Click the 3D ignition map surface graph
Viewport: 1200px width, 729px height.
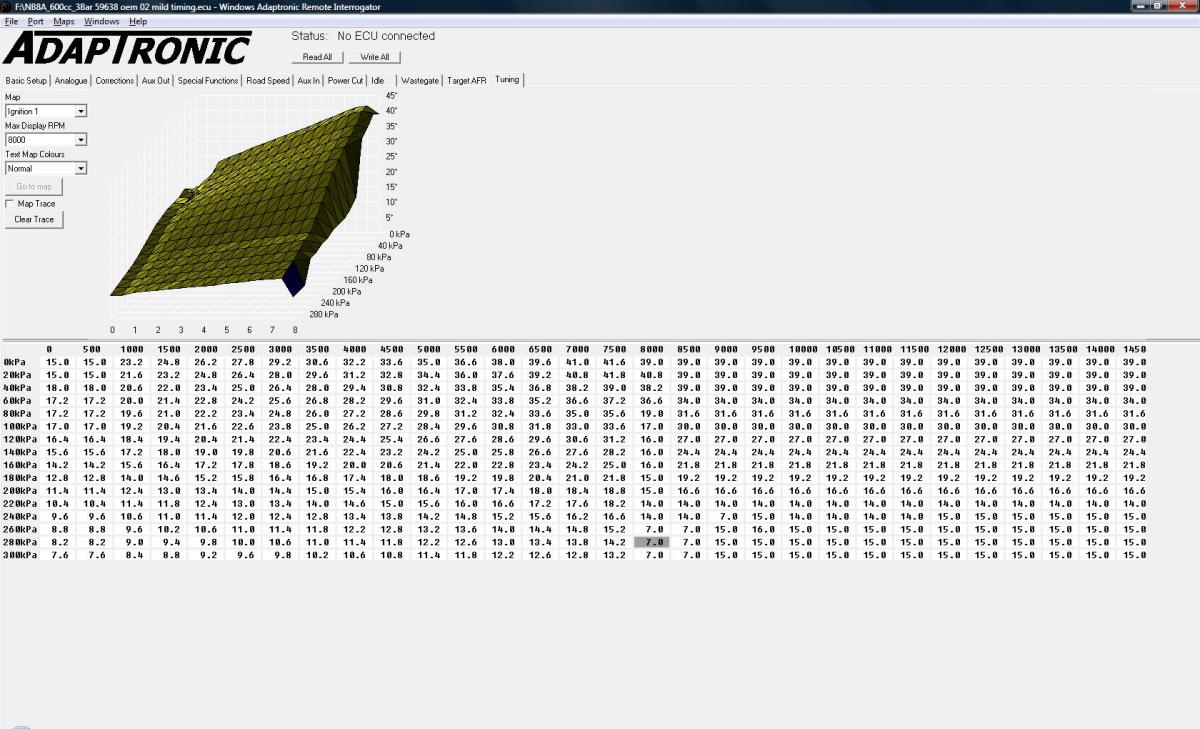245,200
